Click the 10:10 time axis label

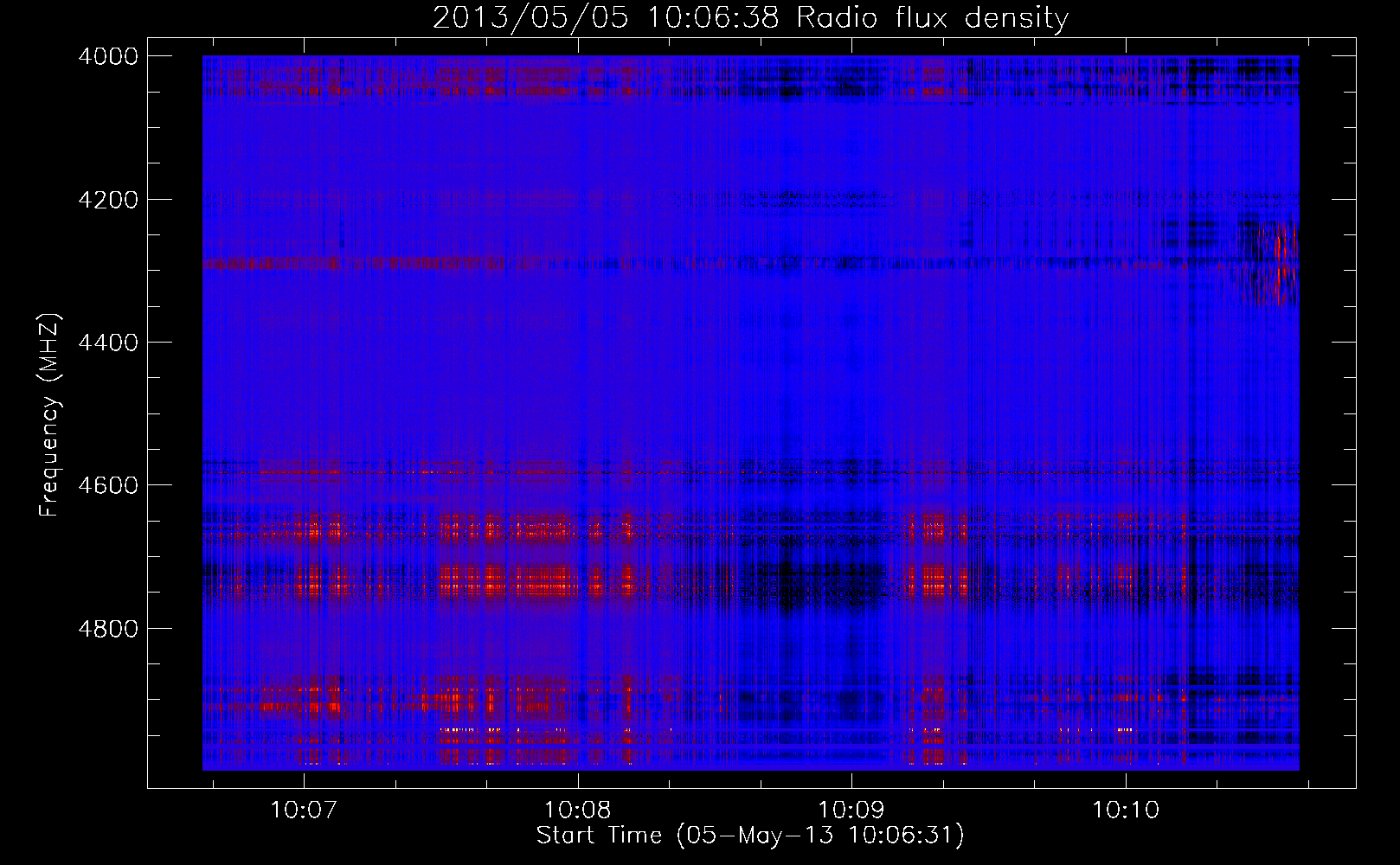tap(1125, 810)
